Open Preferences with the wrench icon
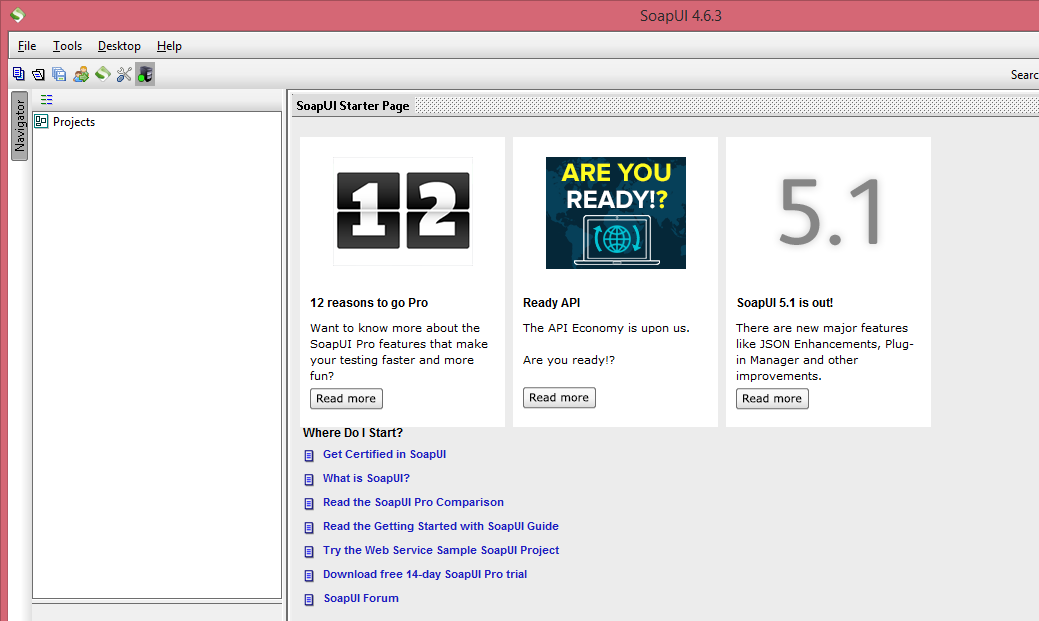 point(124,74)
